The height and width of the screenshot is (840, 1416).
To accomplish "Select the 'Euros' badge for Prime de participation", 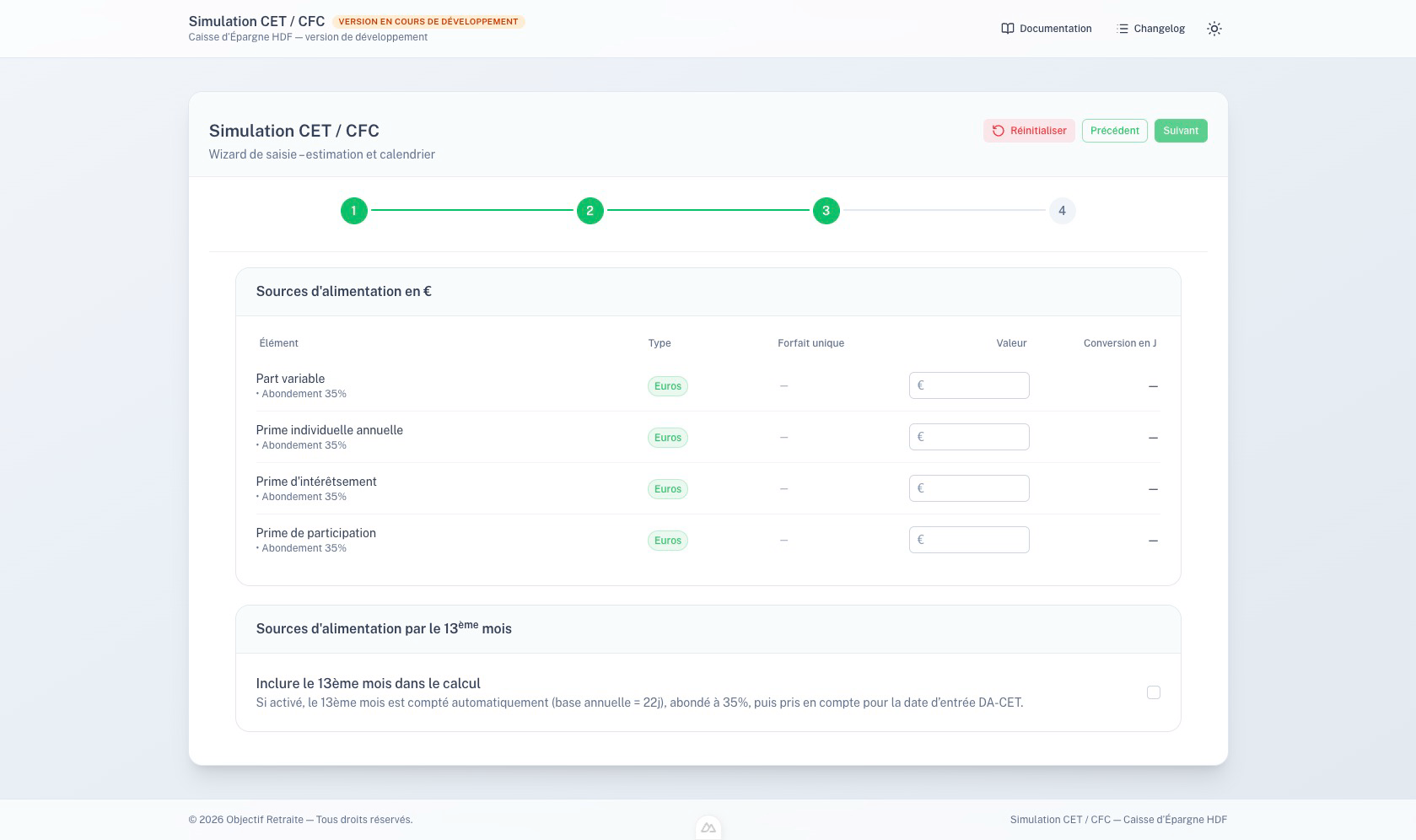I will 667,540.
